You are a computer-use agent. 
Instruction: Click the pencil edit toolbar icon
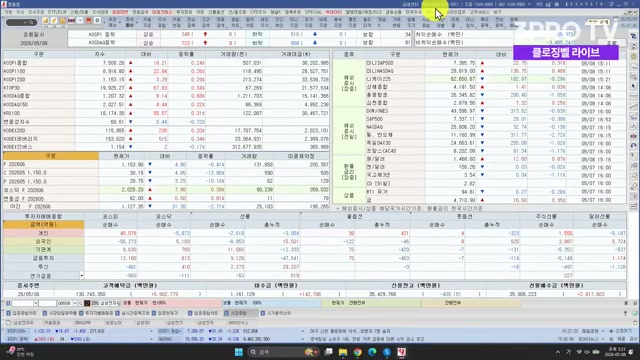(54, 21)
